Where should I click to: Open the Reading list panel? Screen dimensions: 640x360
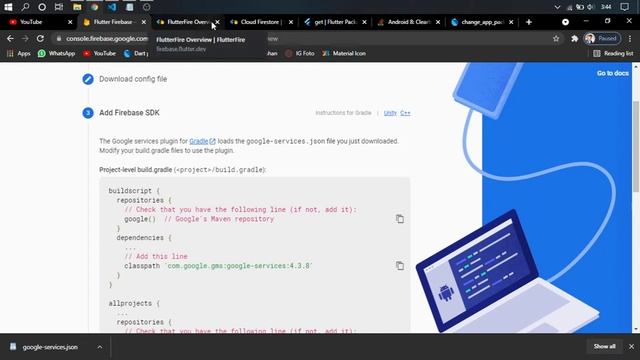click(x=613, y=53)
